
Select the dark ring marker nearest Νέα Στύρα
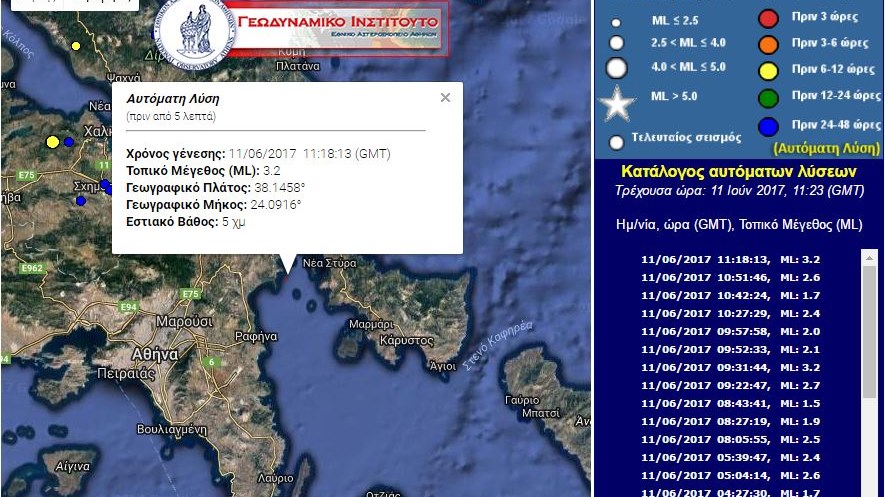[297, 294]
